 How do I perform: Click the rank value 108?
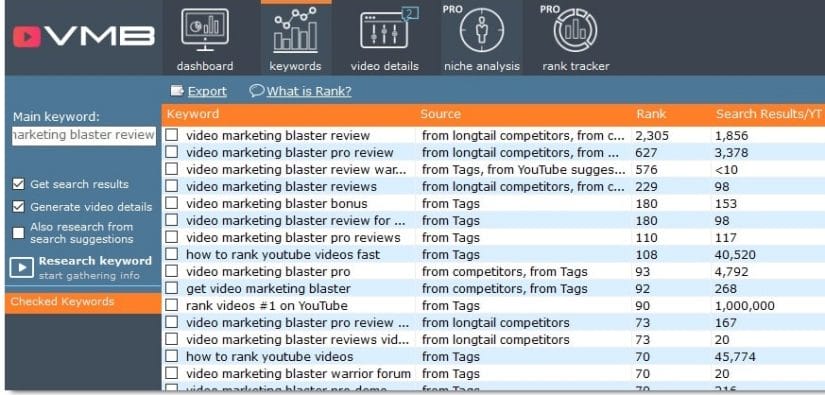tap(646, 255)
